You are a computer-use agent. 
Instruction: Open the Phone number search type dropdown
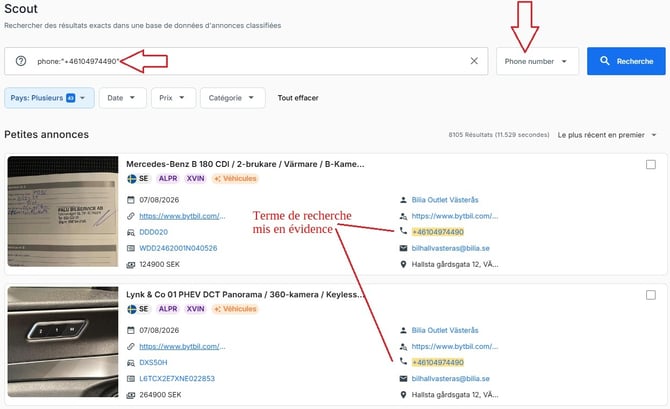tap(537, 62)
